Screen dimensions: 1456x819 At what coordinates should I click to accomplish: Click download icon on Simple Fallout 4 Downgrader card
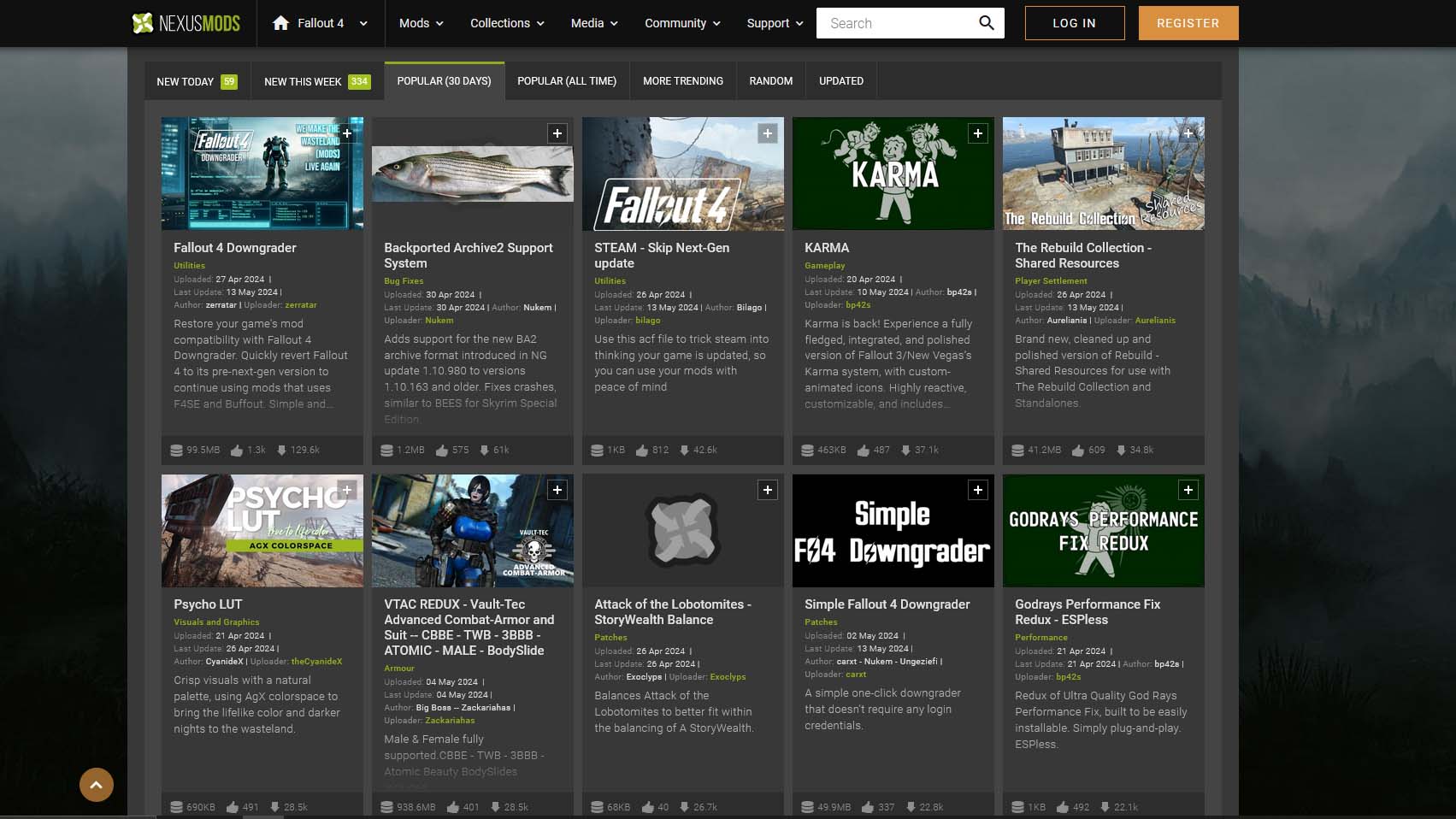(x=911, y=807)
